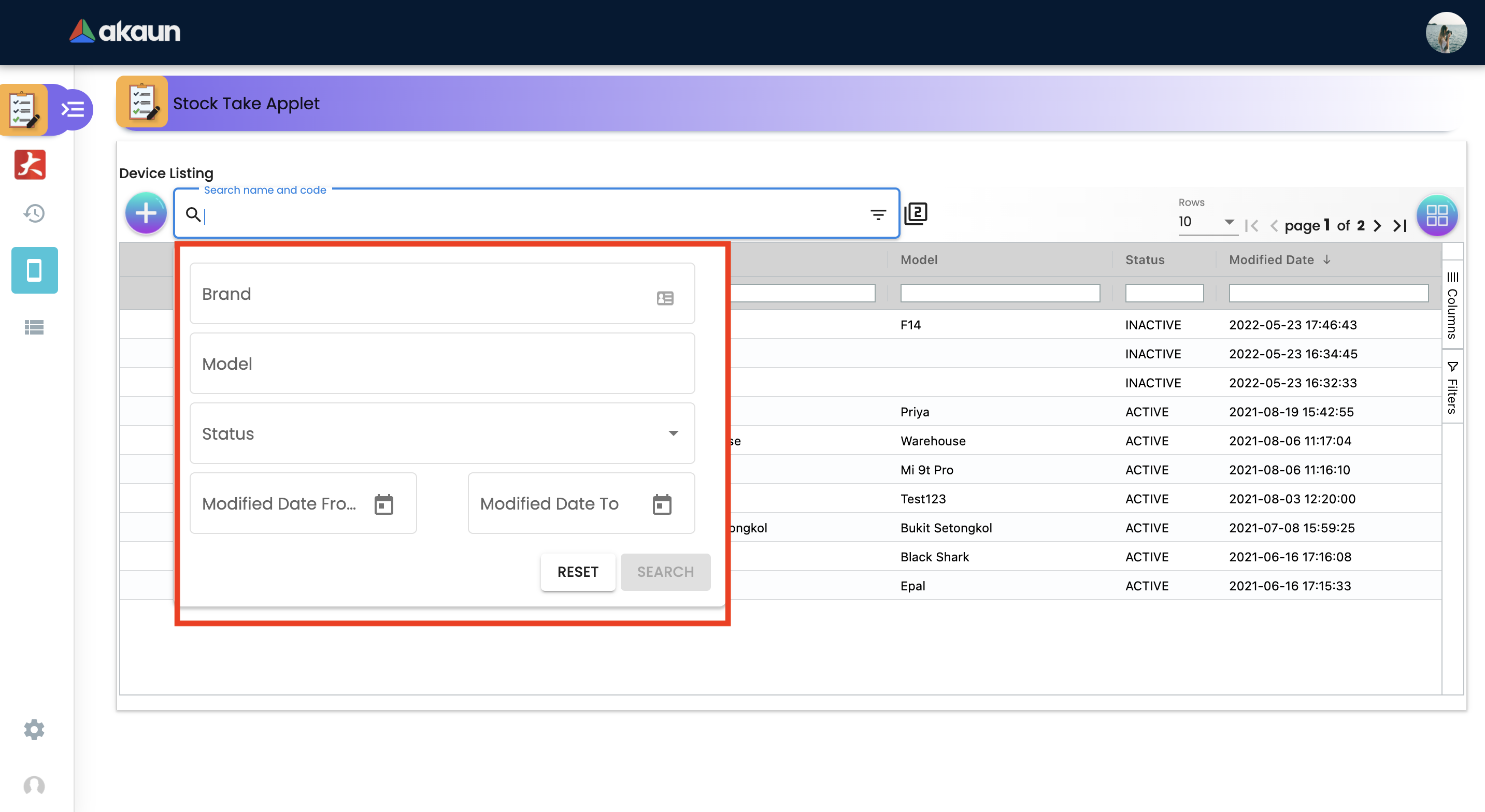
Task: Select the device phone sidebar icon
Action: (x=35, y=270)
